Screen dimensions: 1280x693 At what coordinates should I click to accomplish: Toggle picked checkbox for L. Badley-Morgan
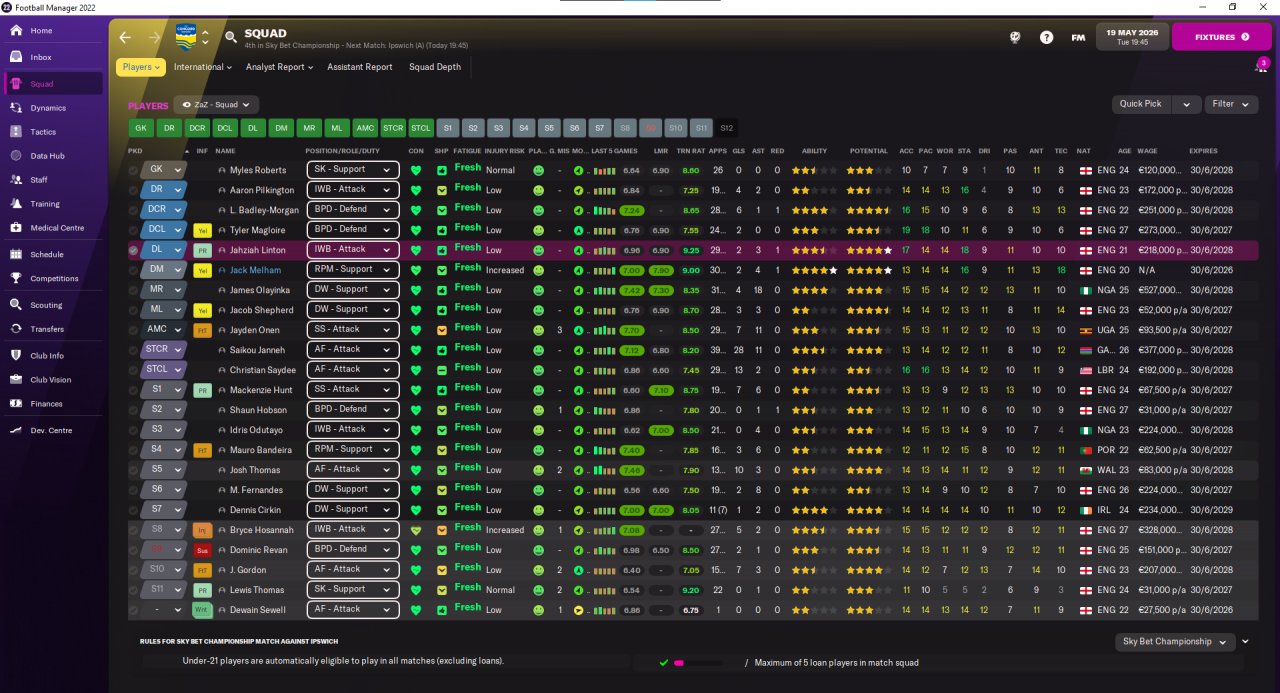(x=134, y=210)
